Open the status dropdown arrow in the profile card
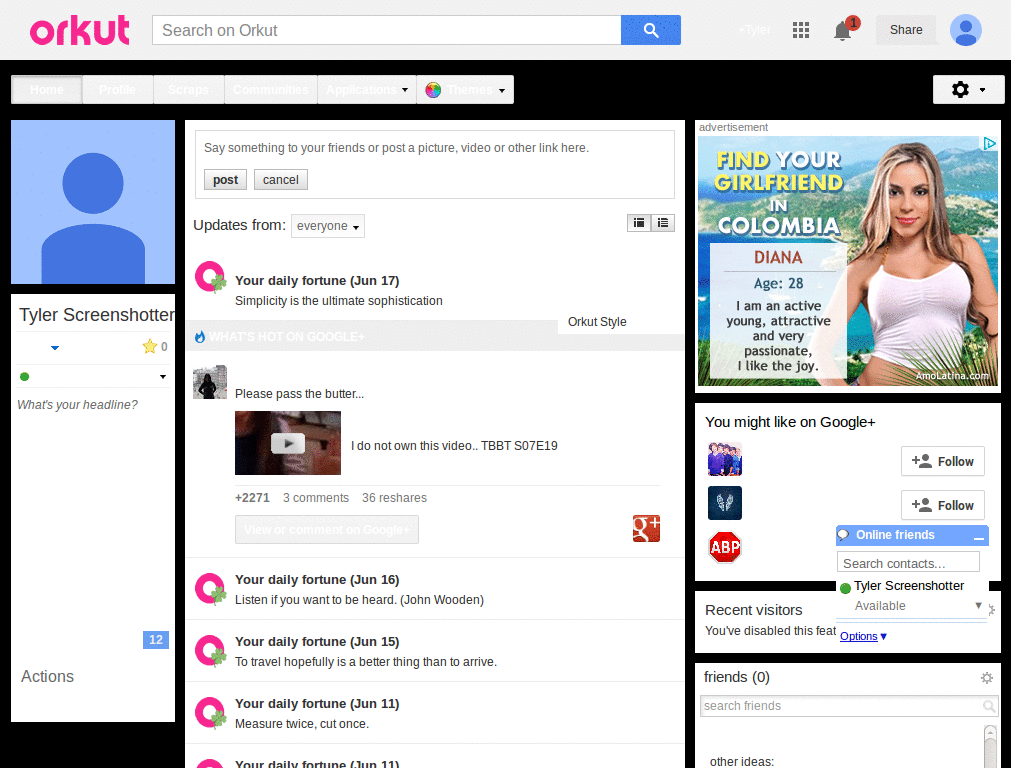 163,377
